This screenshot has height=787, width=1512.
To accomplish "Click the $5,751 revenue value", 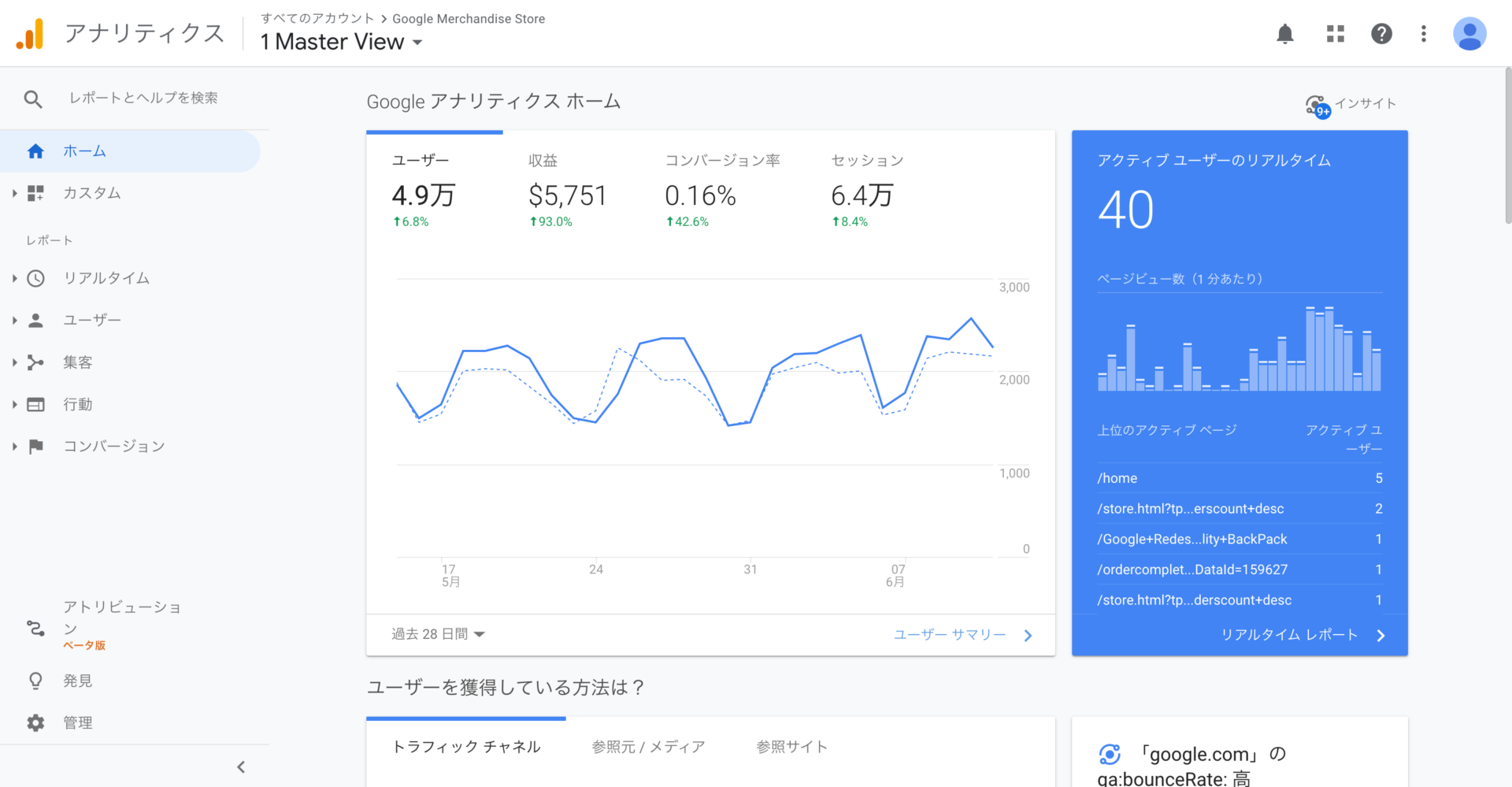I will click(568, 195).
